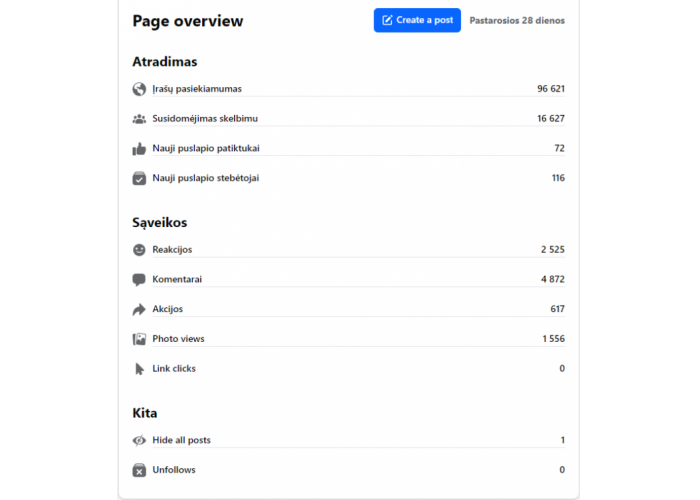Click the speech bubble icon for Komentarai
Image resolution: width=700 pixels, height=500 pixels.
(x=139, y=279)
